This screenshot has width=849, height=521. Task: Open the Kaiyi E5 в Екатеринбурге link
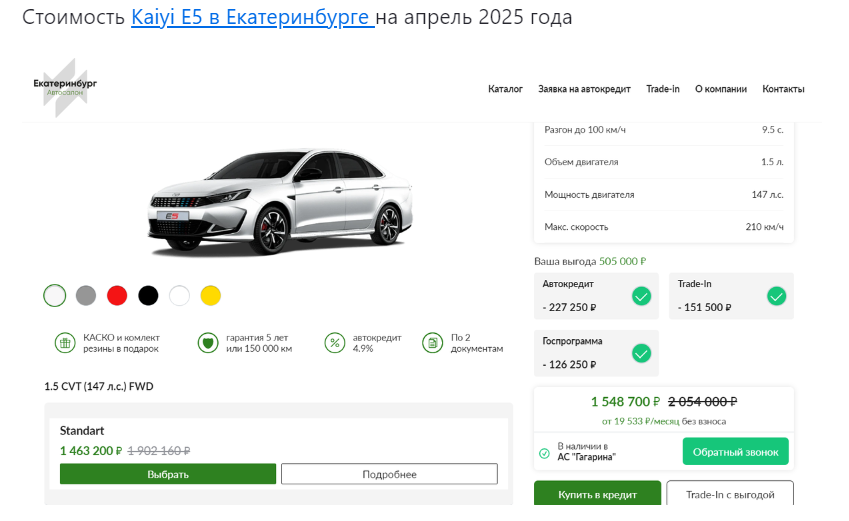pos(252,17)
